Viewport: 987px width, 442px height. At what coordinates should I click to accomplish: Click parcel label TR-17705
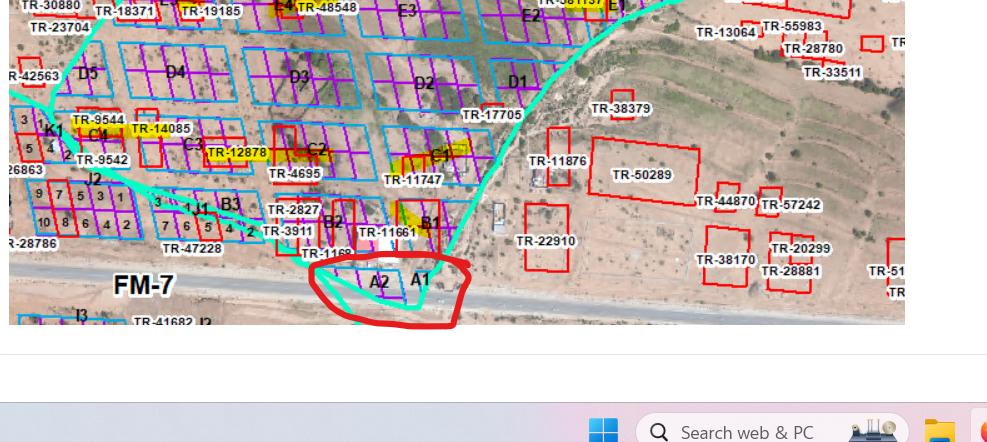(492, 115)
